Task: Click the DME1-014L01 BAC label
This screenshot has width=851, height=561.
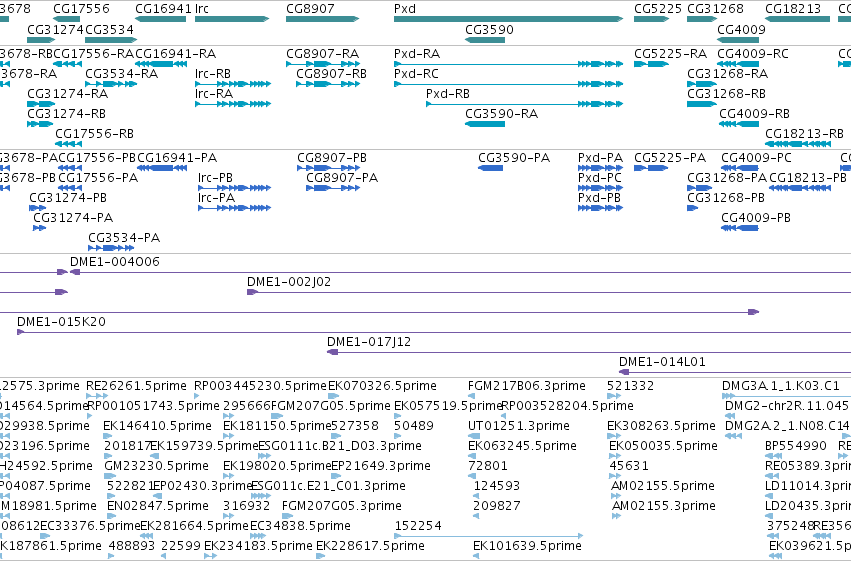Action: click(x=662, y=362)
